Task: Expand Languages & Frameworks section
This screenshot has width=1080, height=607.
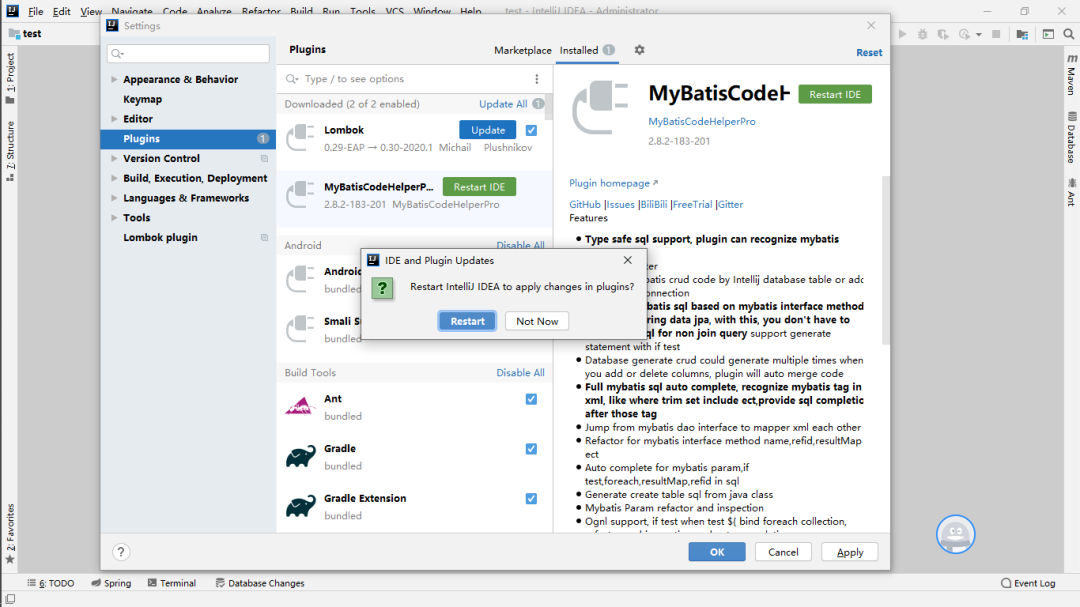Action: click(114, 198)
